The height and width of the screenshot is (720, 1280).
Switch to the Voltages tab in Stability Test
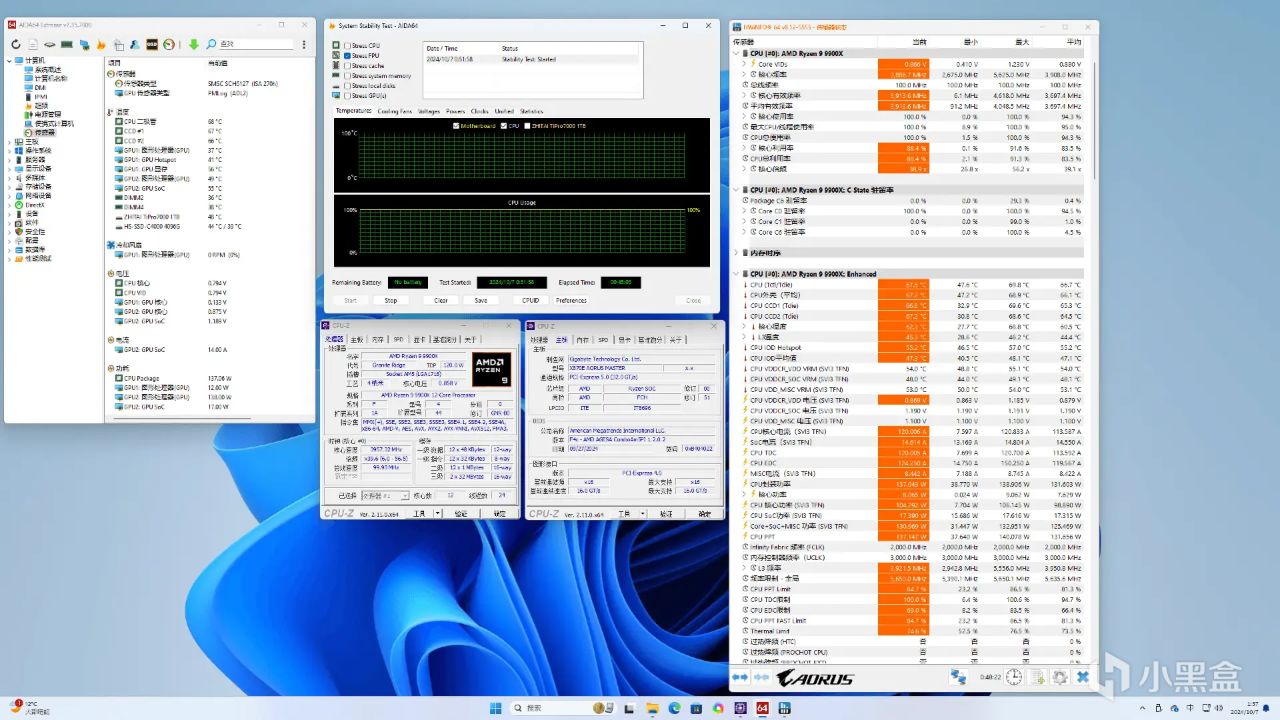(428, 111)
